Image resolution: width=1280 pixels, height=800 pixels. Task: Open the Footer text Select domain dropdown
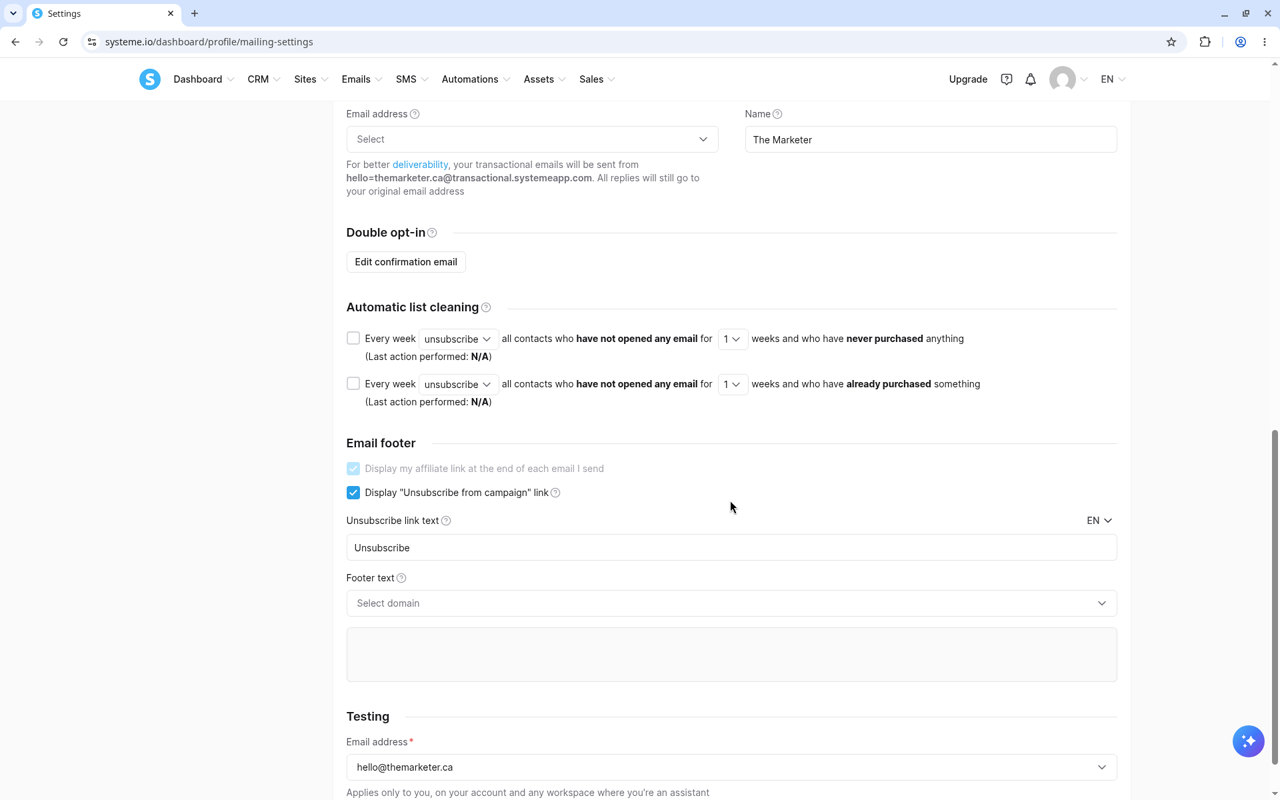pos(731,603)
